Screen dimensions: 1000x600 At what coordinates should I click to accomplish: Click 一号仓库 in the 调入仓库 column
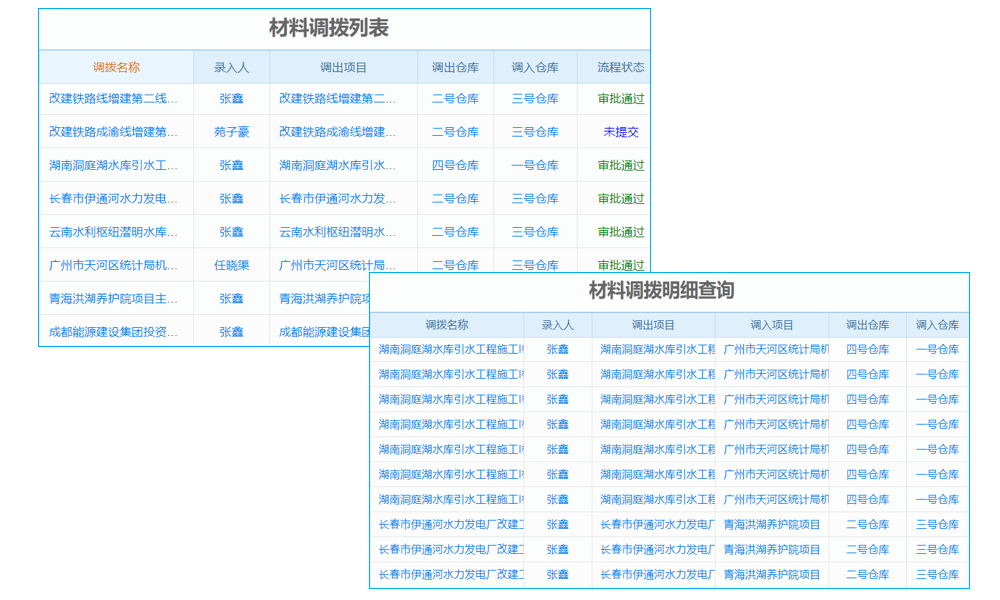pyautogui.click(x=537, y=165)
